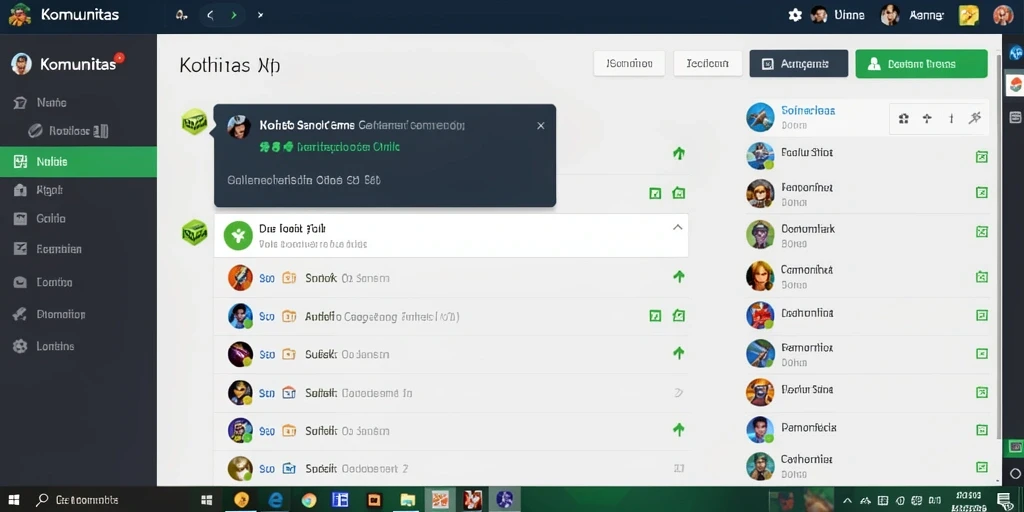Toggle green square icon for Dsohonlioa

[x=981, y=315]
